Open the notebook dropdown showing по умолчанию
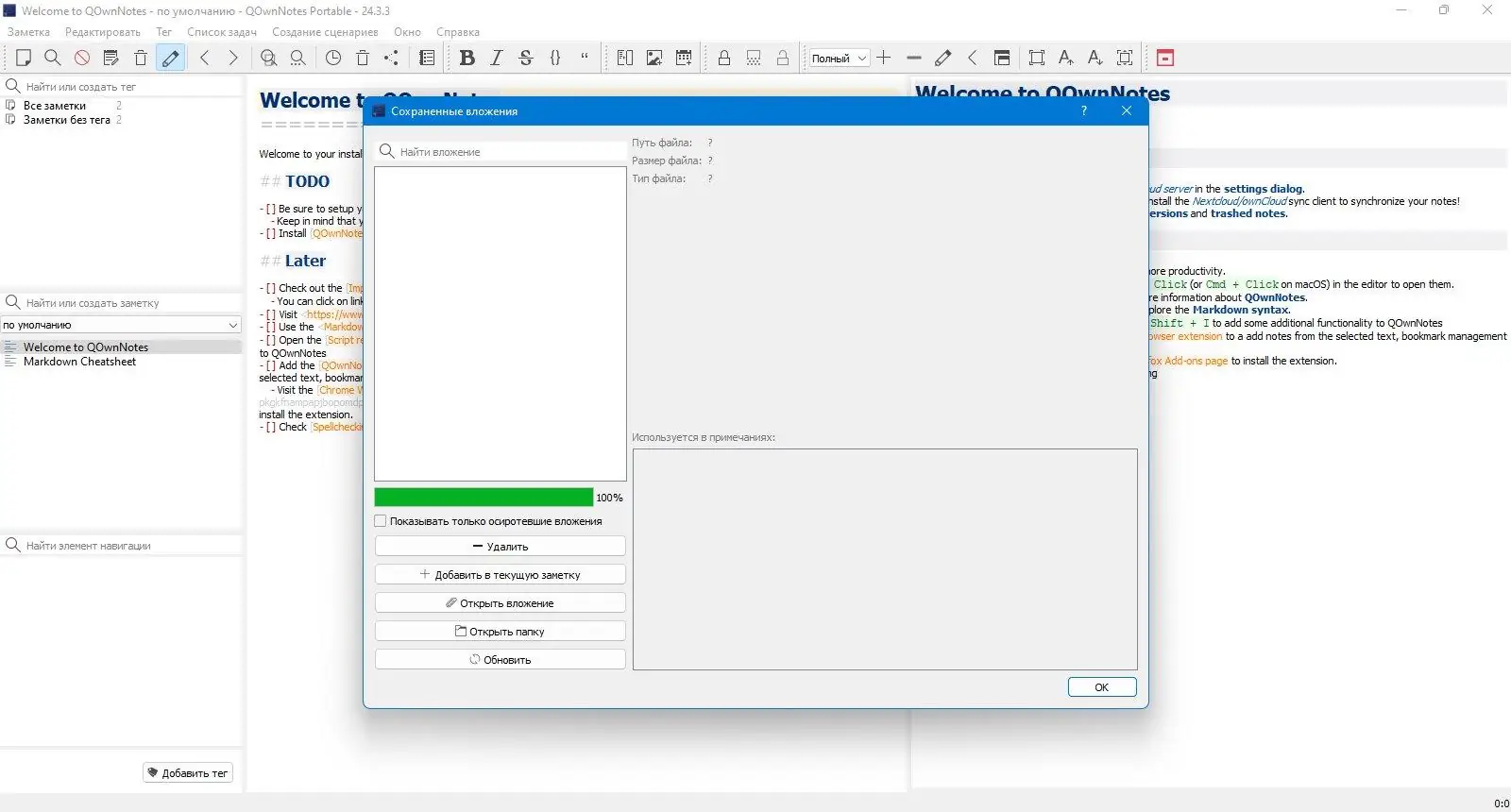The height and width of the screenshot is (812, 1511). coord(122,325)
